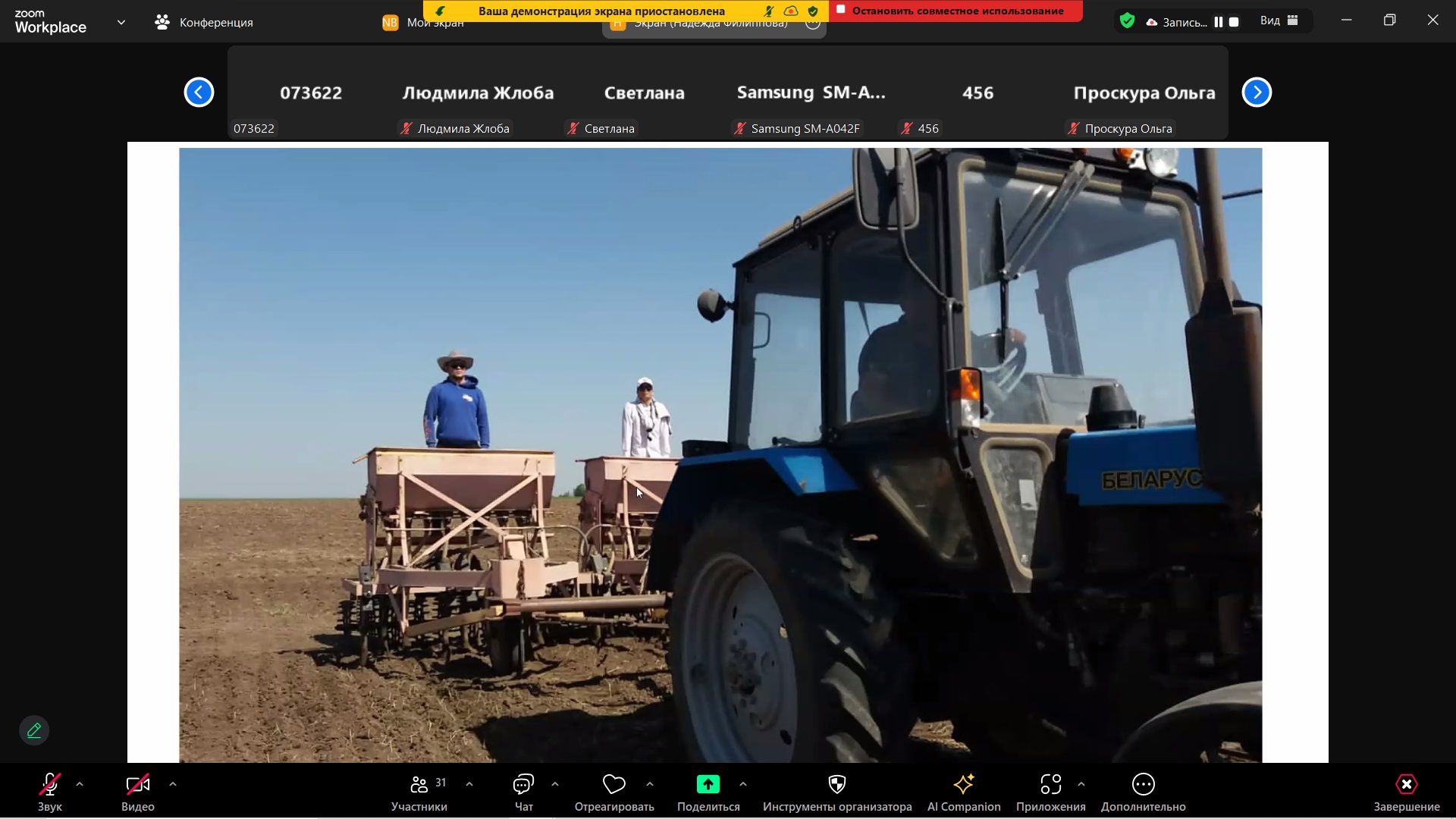
Task: Expand video options arrow beside Видео
Action: click(x=173, y=784)
